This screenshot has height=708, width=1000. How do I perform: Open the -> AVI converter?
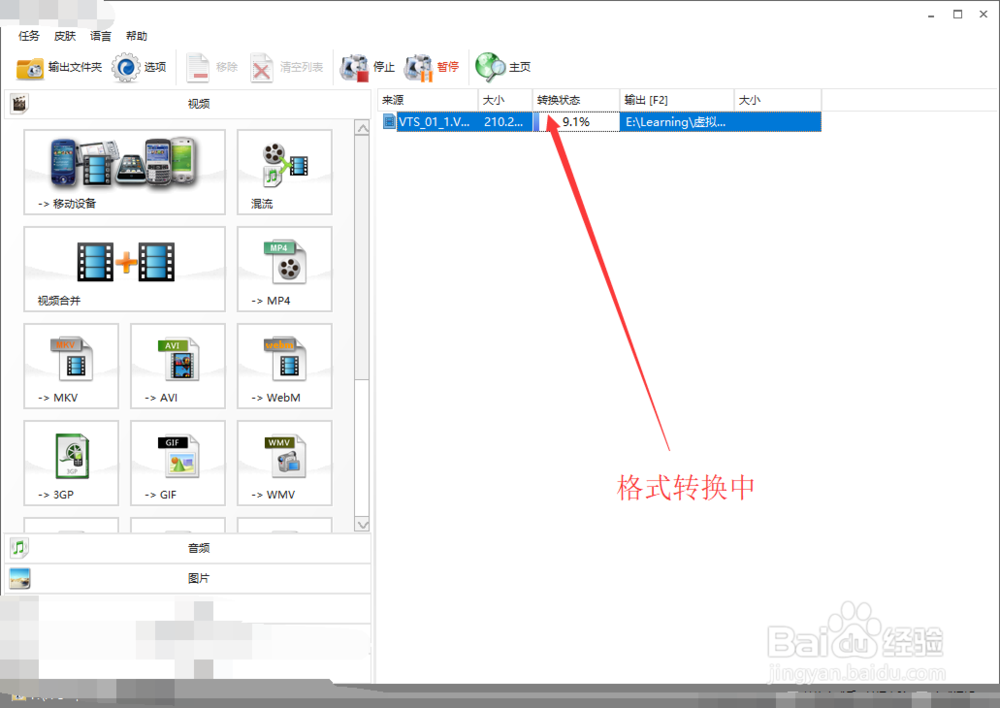(177, 366)
